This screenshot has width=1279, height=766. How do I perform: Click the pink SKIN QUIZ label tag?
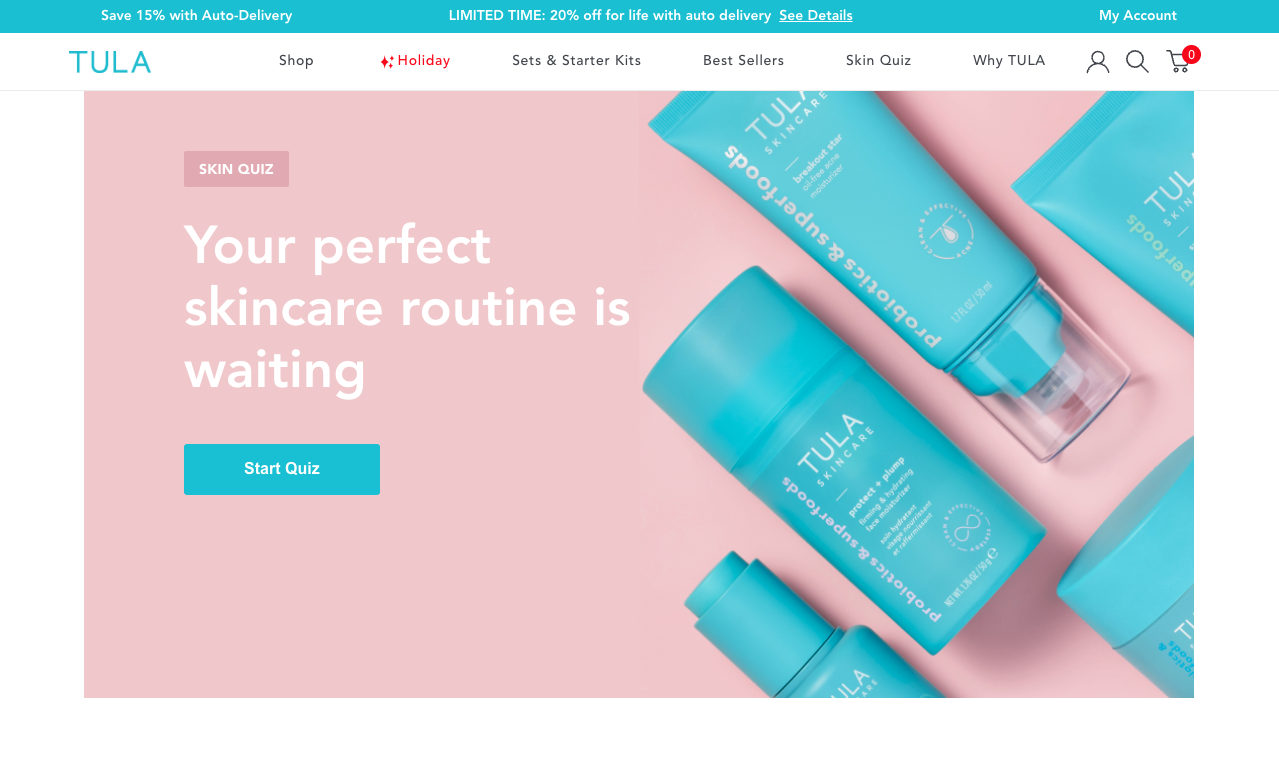pyautogui.click(x=236, y=169)
